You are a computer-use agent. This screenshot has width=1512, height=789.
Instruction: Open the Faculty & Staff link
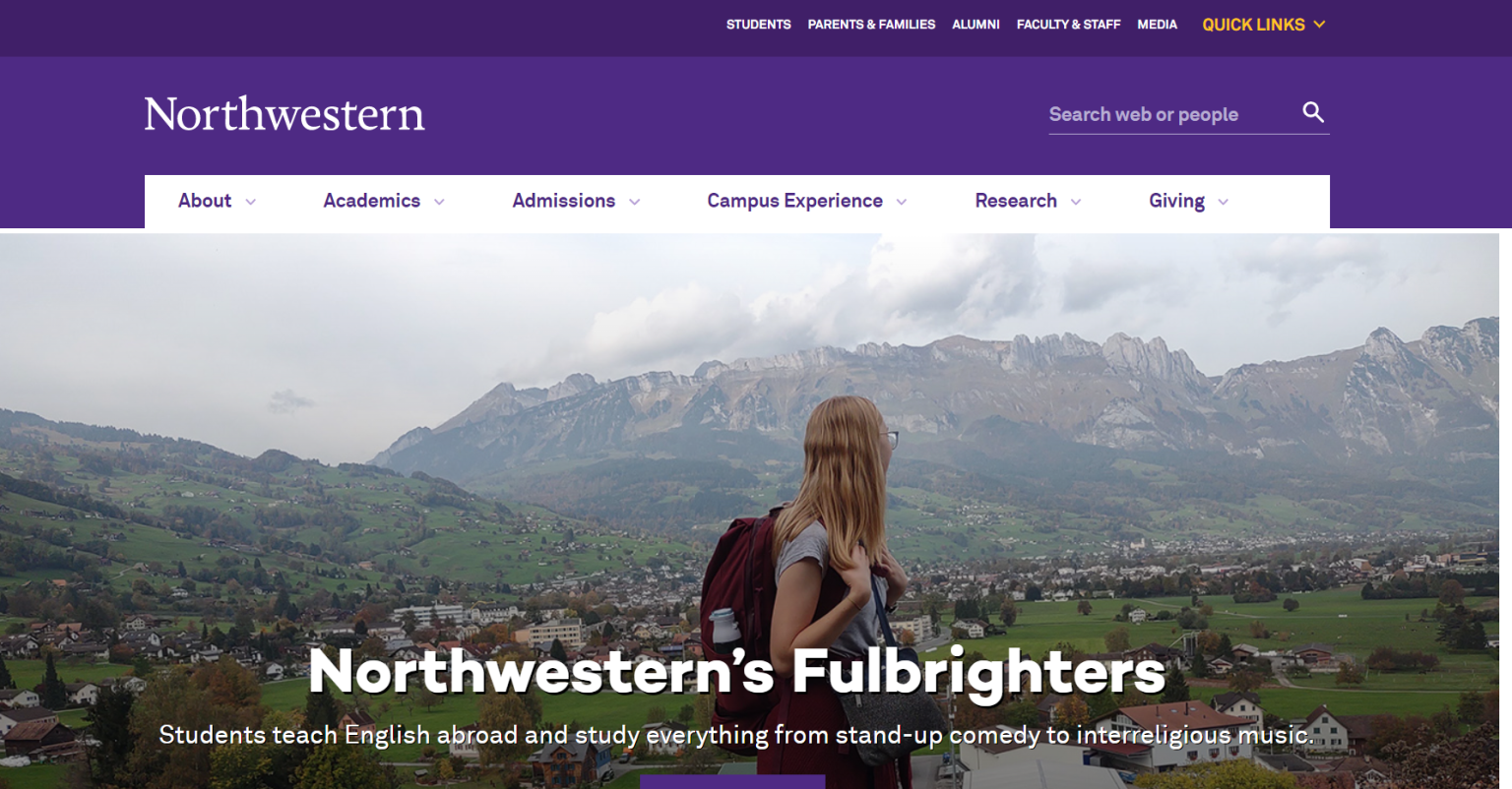tap(1068, 25)
